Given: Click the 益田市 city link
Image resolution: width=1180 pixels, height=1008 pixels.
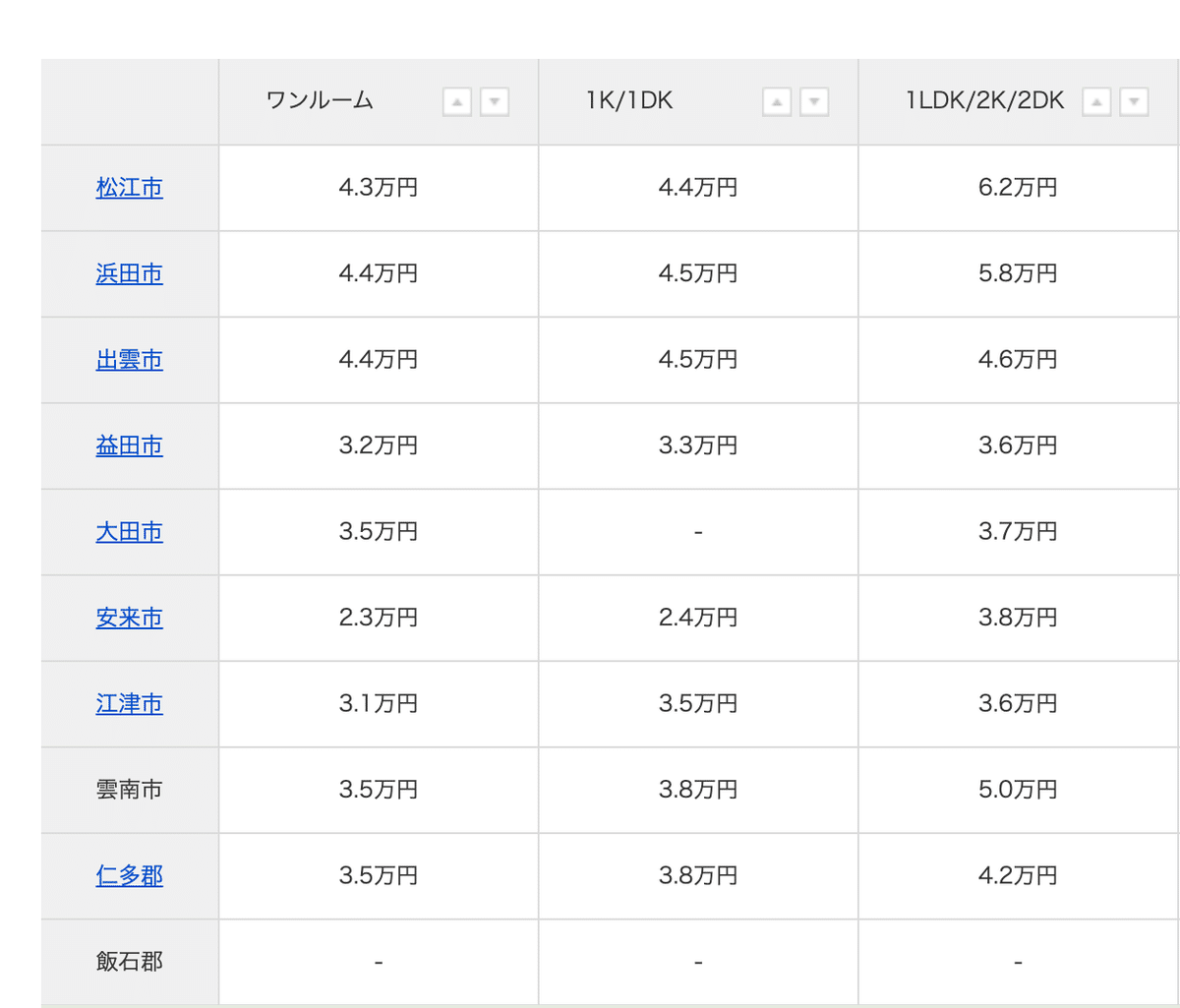Looking at the screenshot, I should (130, 446).
